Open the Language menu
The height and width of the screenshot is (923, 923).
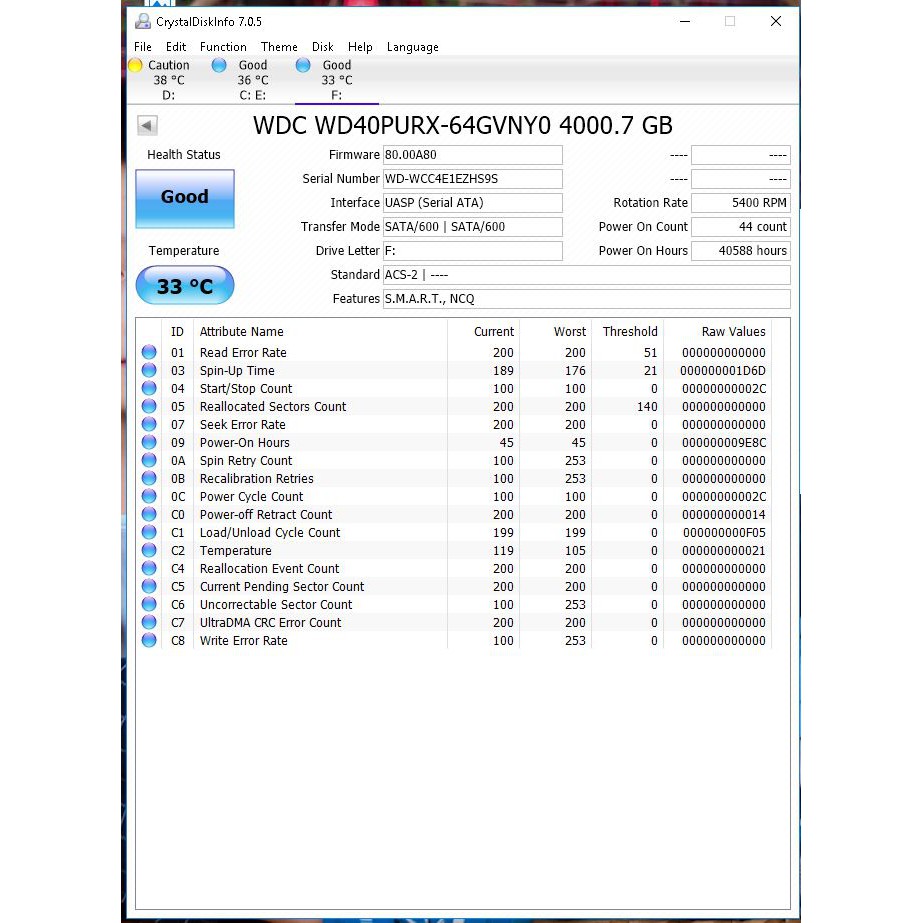412,46
